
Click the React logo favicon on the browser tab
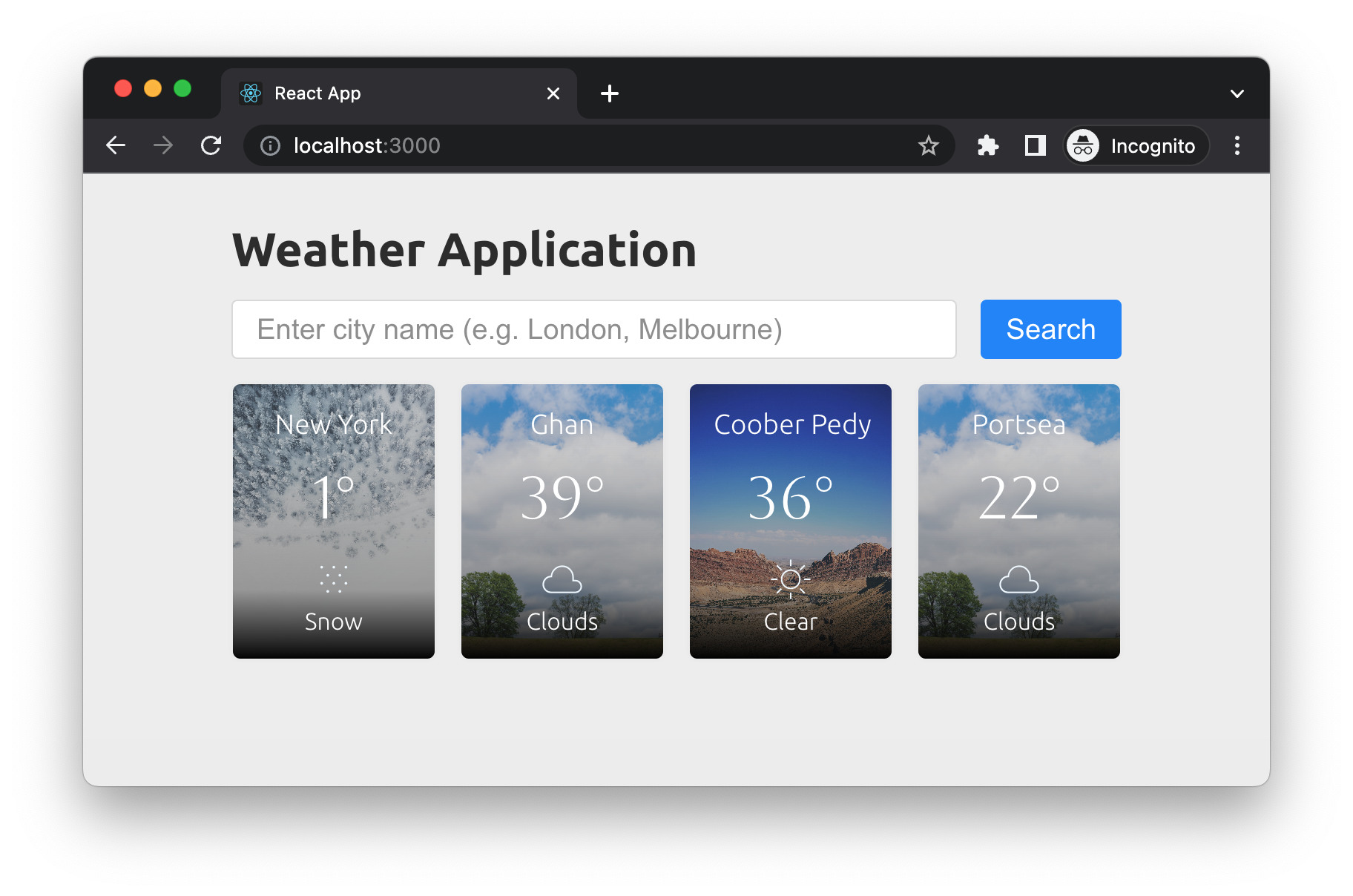[251, 93]
